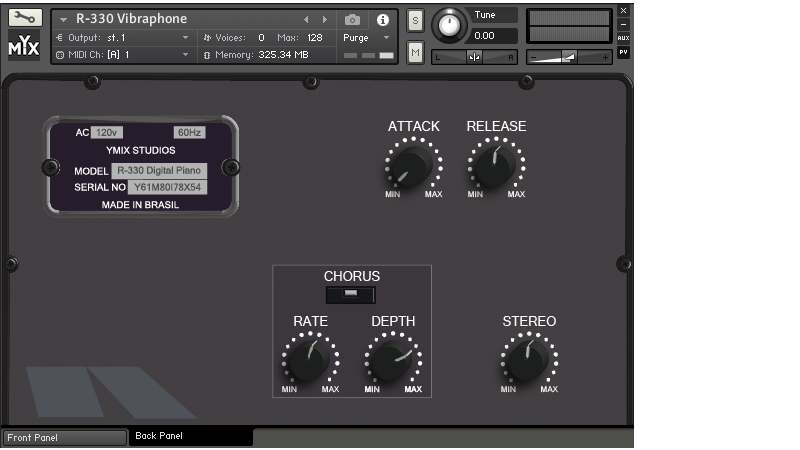Open the MIDI Ch dropdown

(123, 55)
